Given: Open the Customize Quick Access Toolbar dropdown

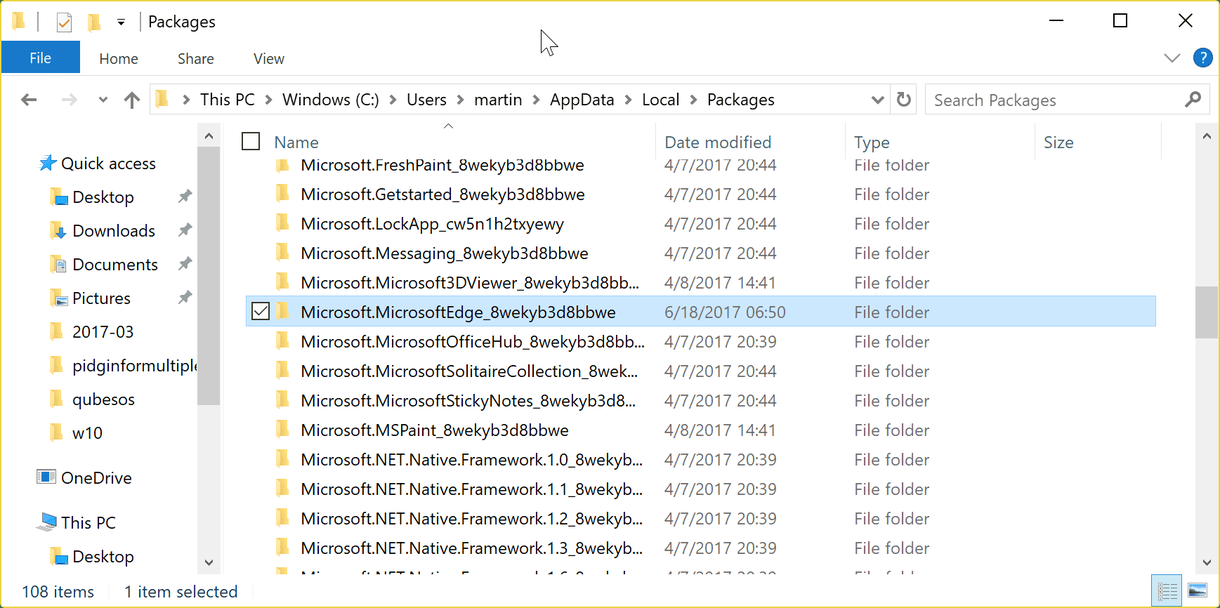Looking at the screenshot, I should point(121,22).
